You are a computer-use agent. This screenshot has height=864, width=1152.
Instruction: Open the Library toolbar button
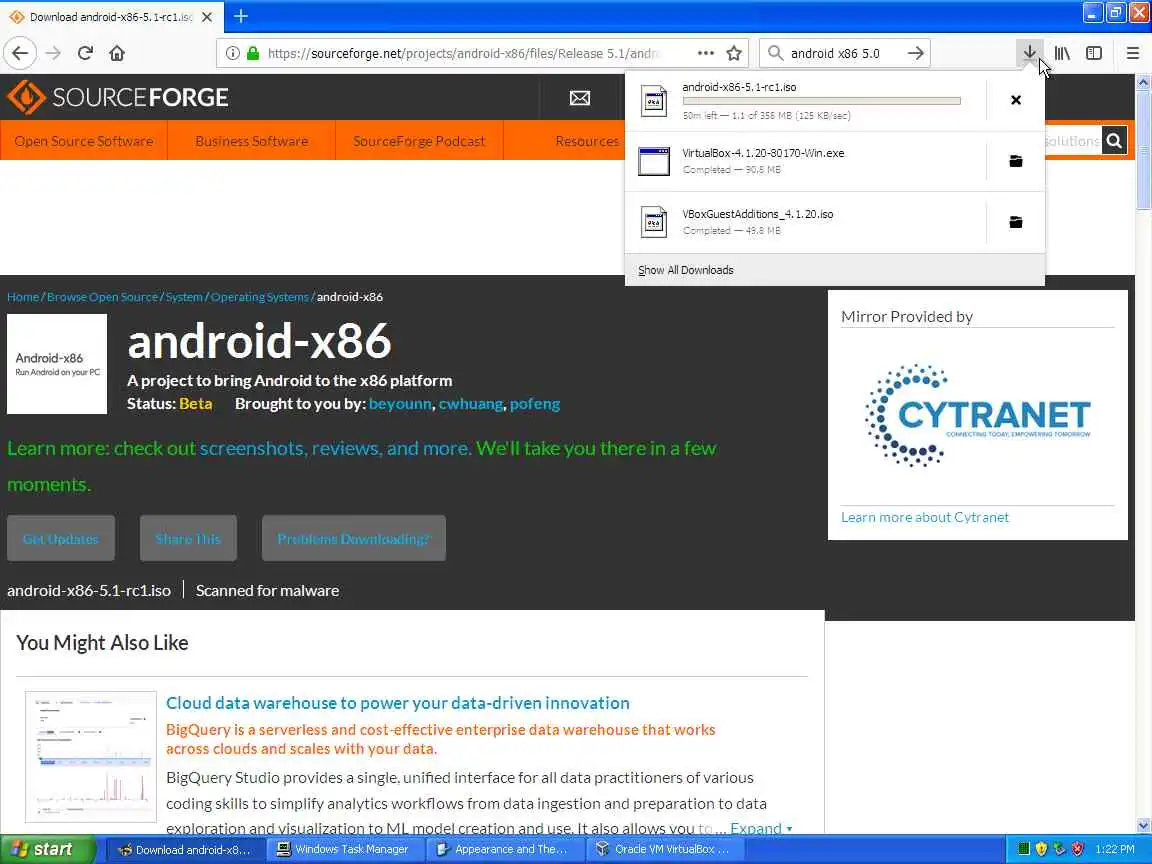(1062, 53)
